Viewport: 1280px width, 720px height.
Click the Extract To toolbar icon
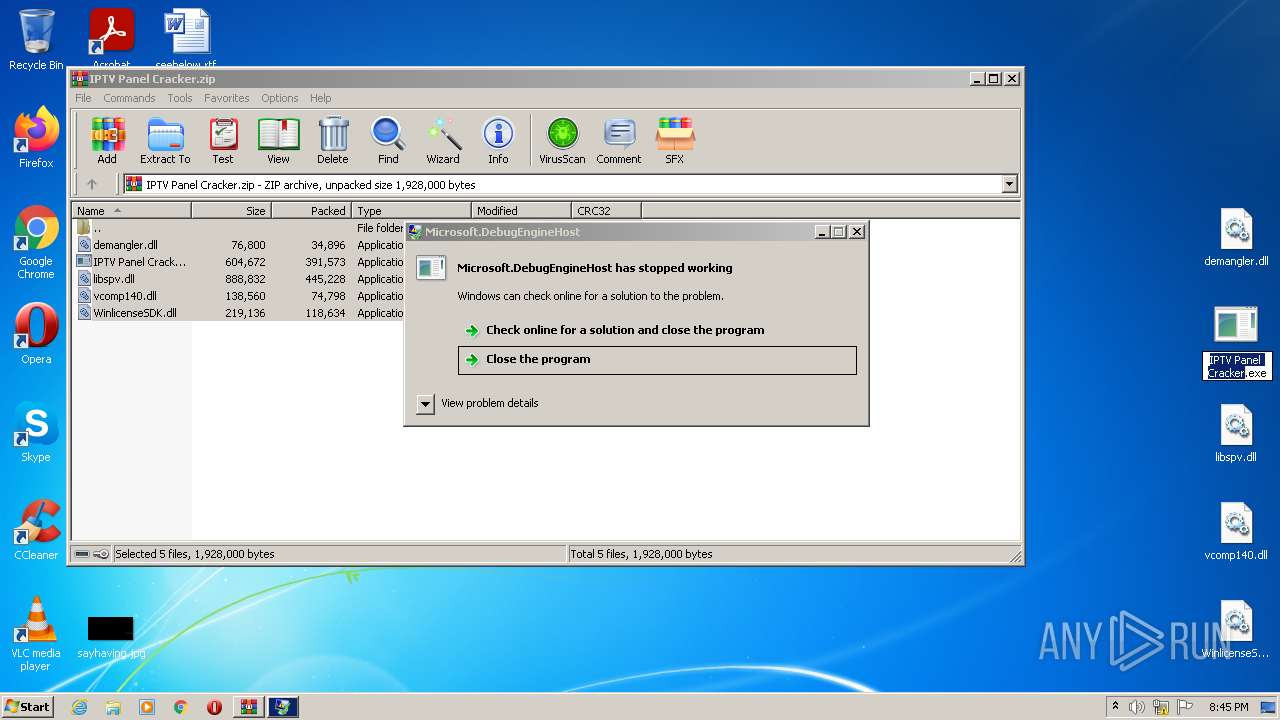point(165,140)
